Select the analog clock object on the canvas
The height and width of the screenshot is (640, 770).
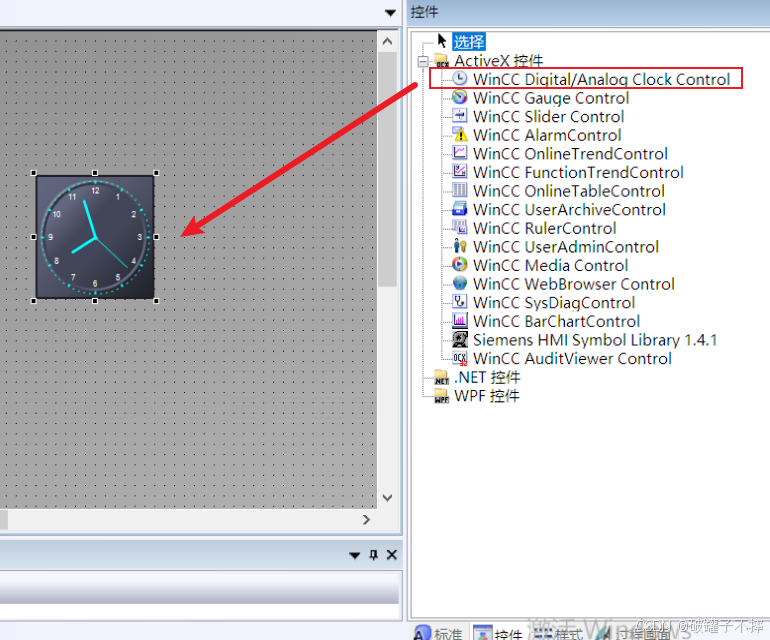pos(95,237)
